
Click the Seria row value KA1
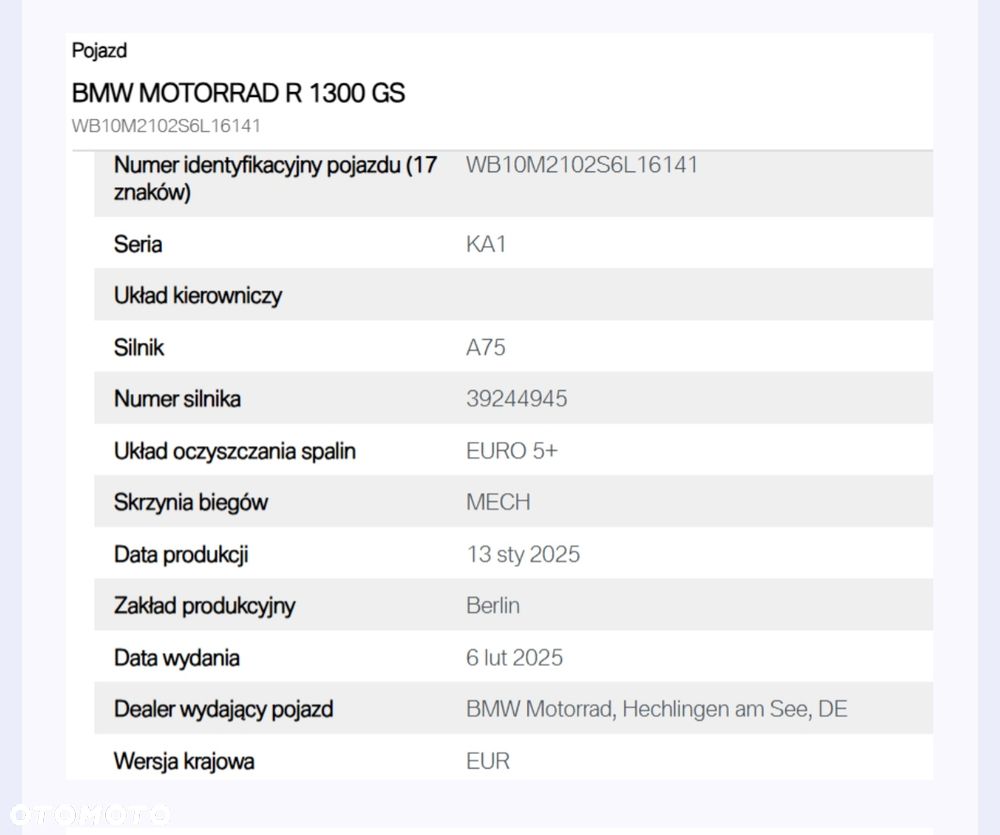pyautogui.click(x=486, y=244)
